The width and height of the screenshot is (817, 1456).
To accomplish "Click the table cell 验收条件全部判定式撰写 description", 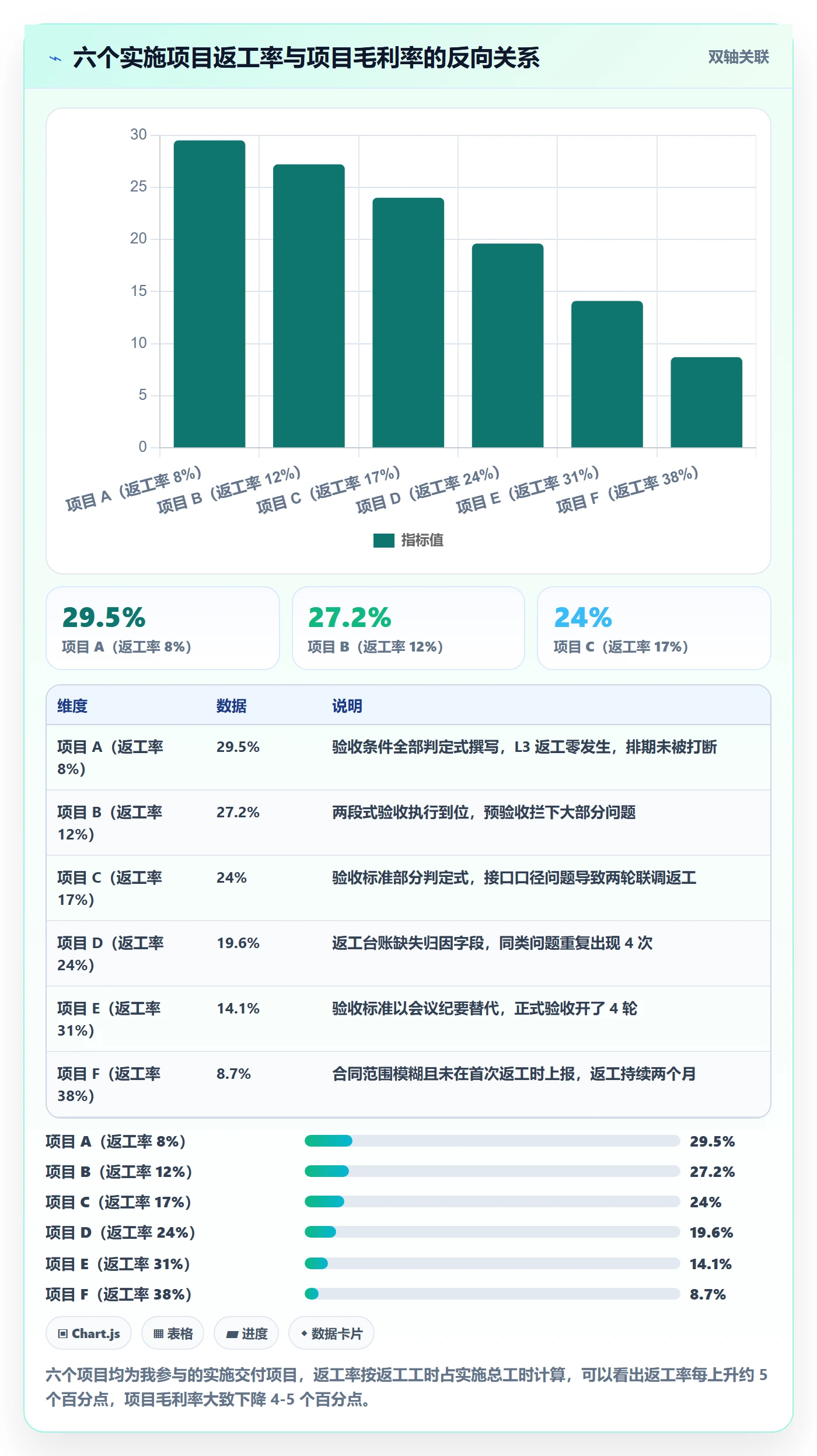I will pyautogui.click(x=525, y=747).
